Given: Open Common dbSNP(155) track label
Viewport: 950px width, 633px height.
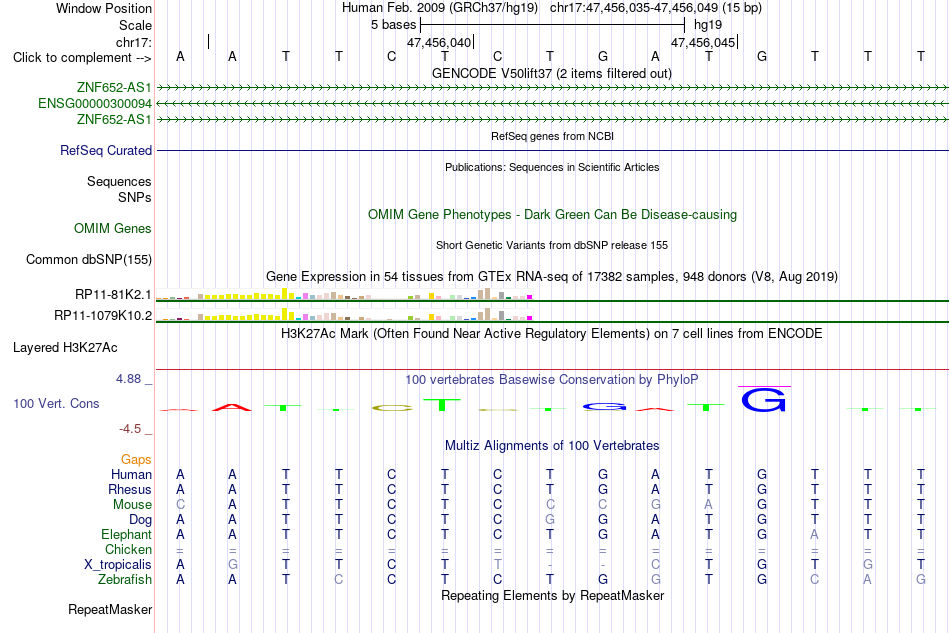Looking at the screenshot, I should pyautogui.click(x=88, y=259).
